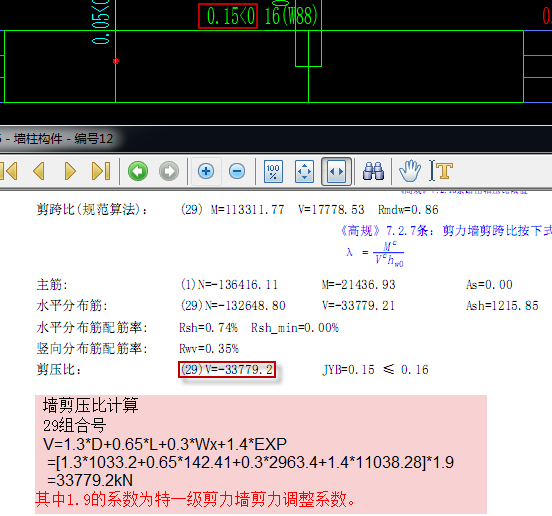
Task: Click the gray forward navigation button
Action: (169, 171)
